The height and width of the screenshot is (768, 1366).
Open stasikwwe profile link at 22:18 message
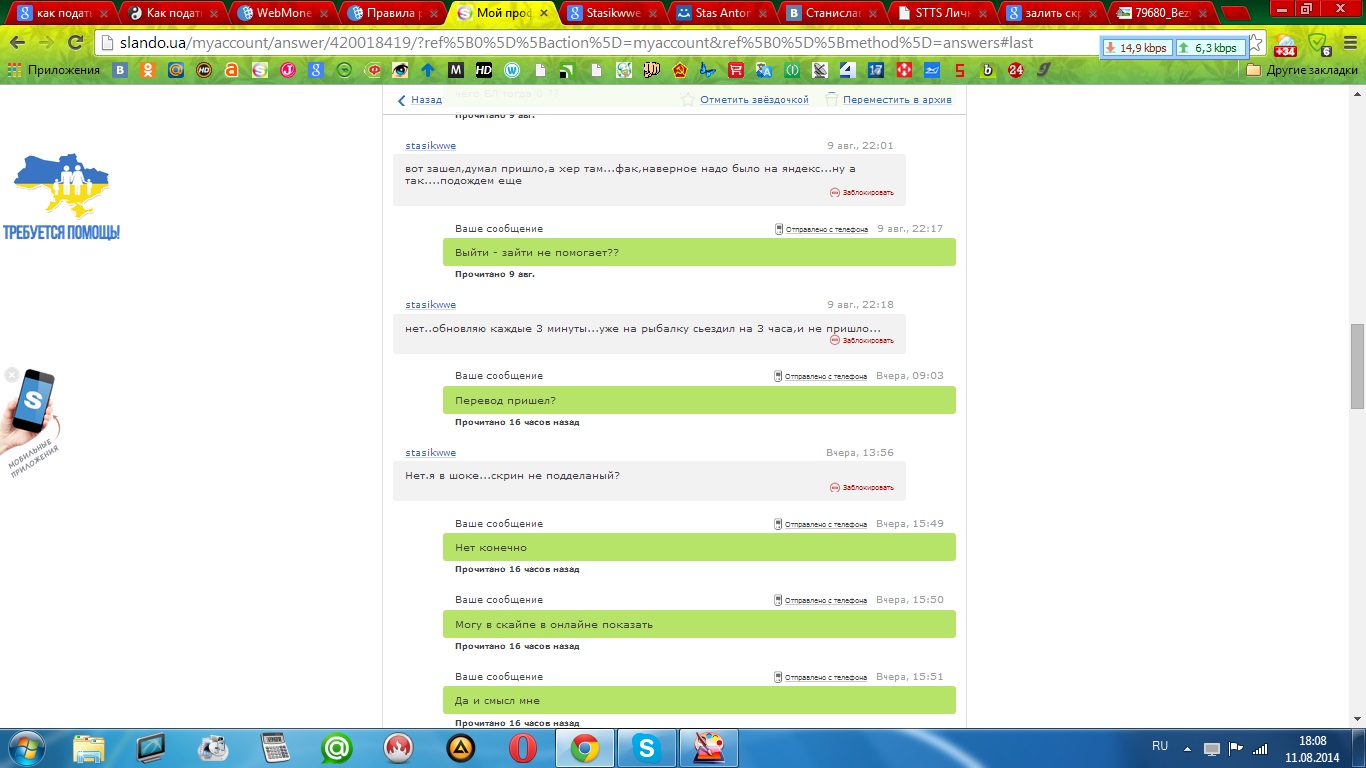coord(430,305)
